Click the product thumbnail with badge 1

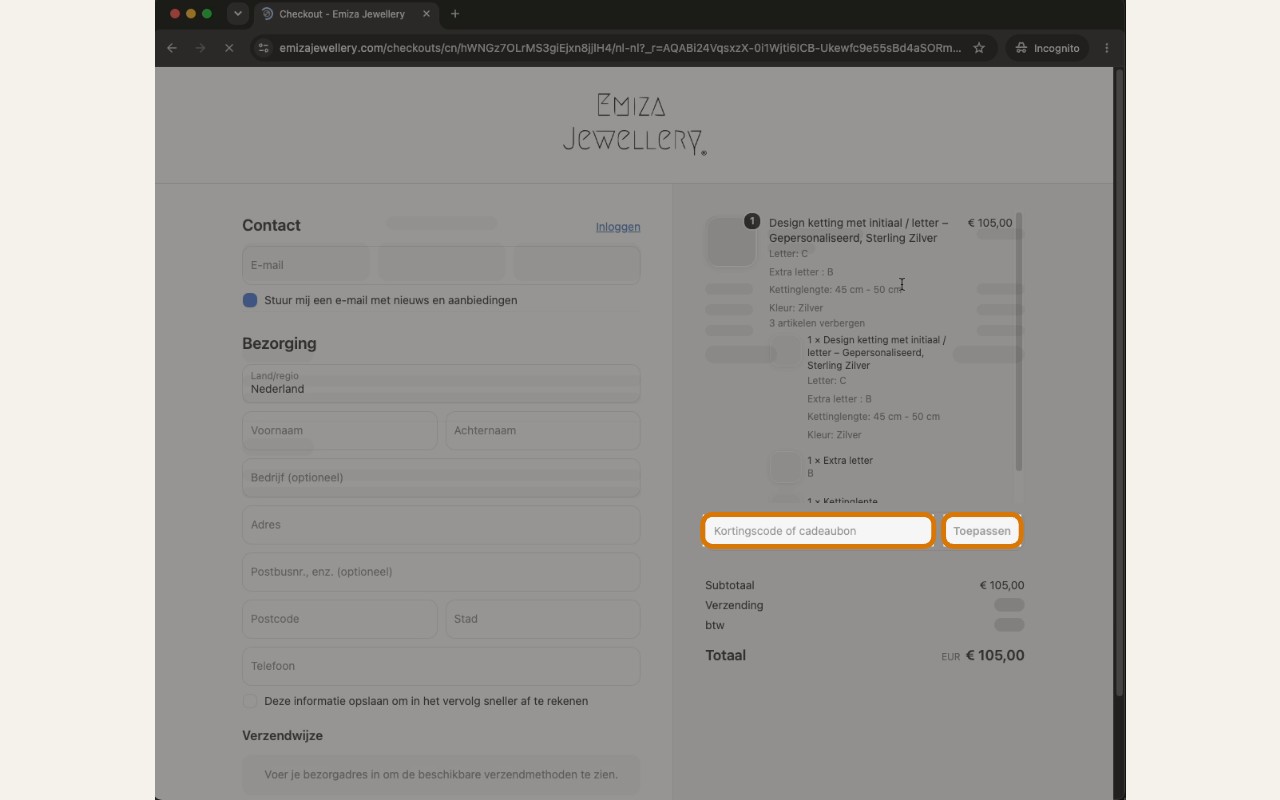[x=731, y=242]
